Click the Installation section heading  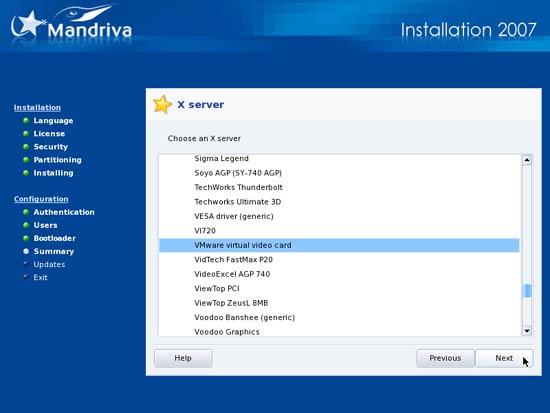click(37, 108)
